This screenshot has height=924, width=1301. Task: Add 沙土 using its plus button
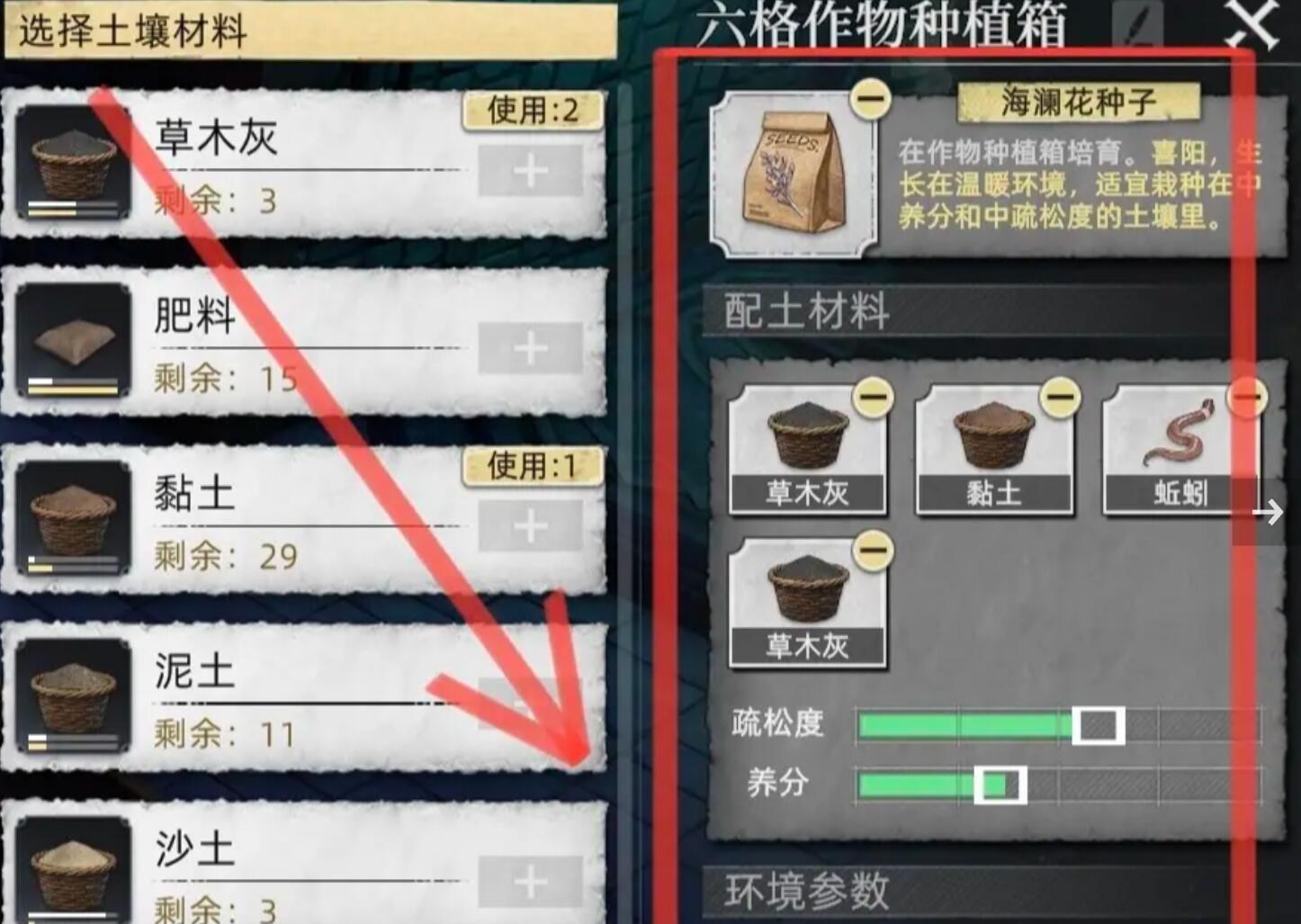(530, 882)
